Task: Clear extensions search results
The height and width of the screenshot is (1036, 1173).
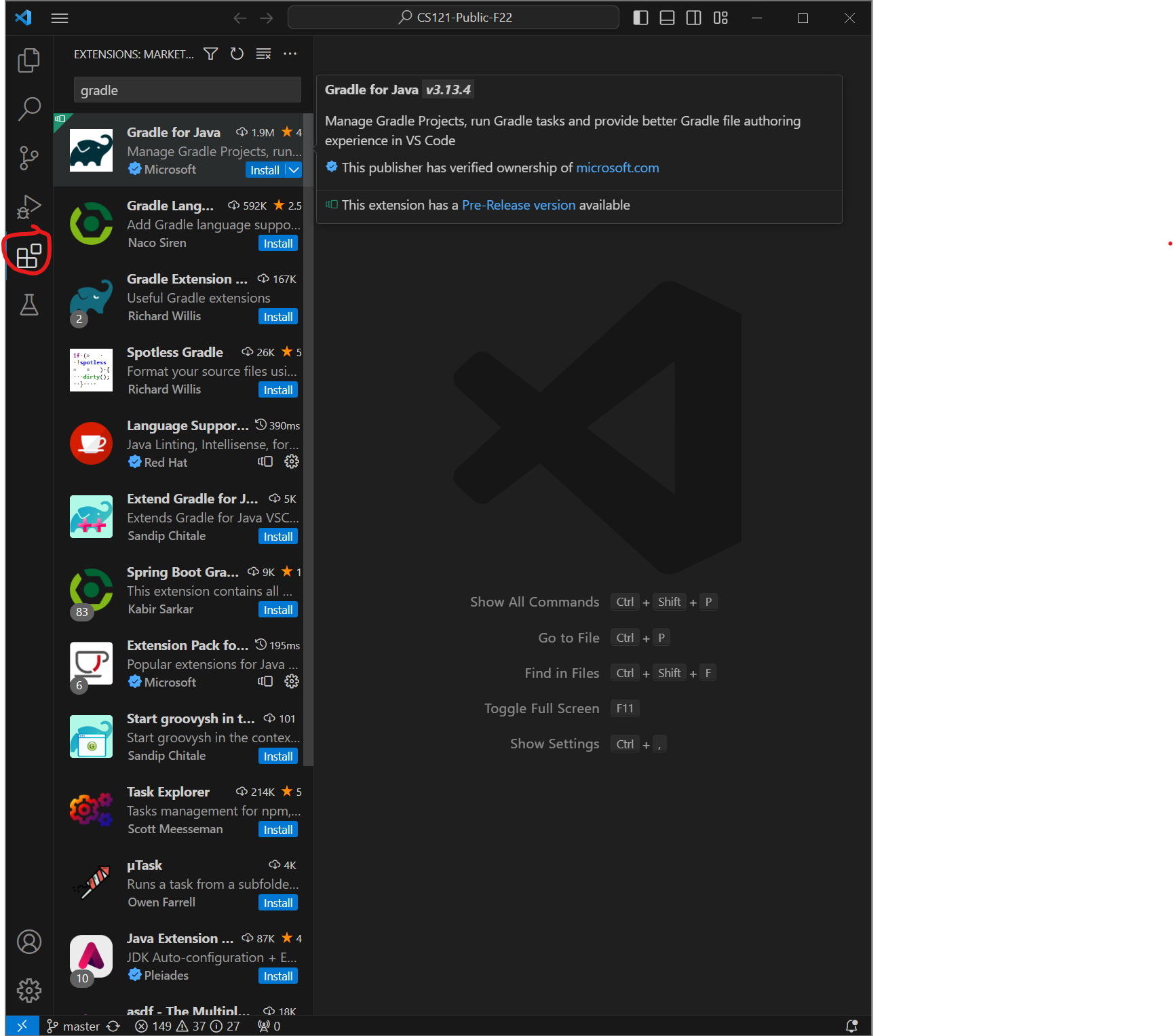Action: [263, 54]
